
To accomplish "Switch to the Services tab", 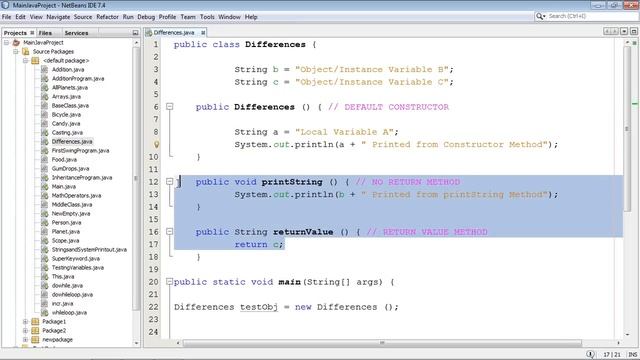I will pos(76,33).
